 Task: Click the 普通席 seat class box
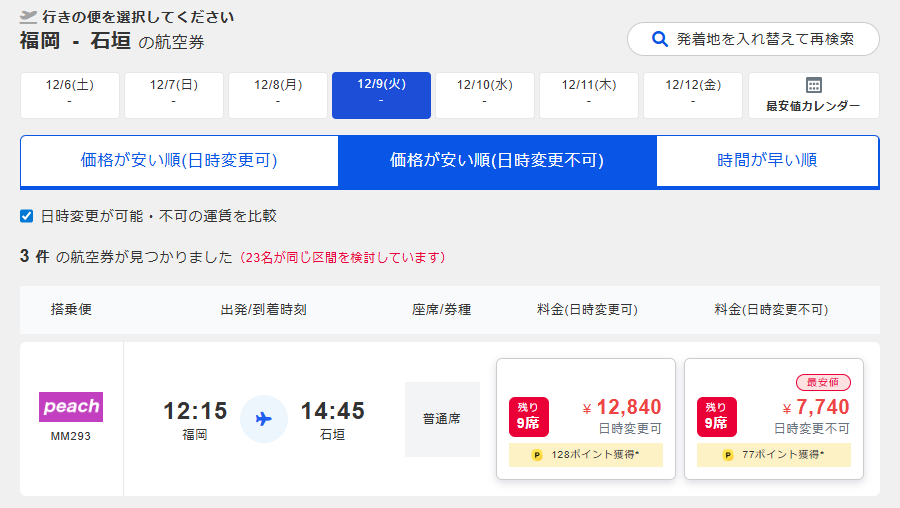(443, 419)
